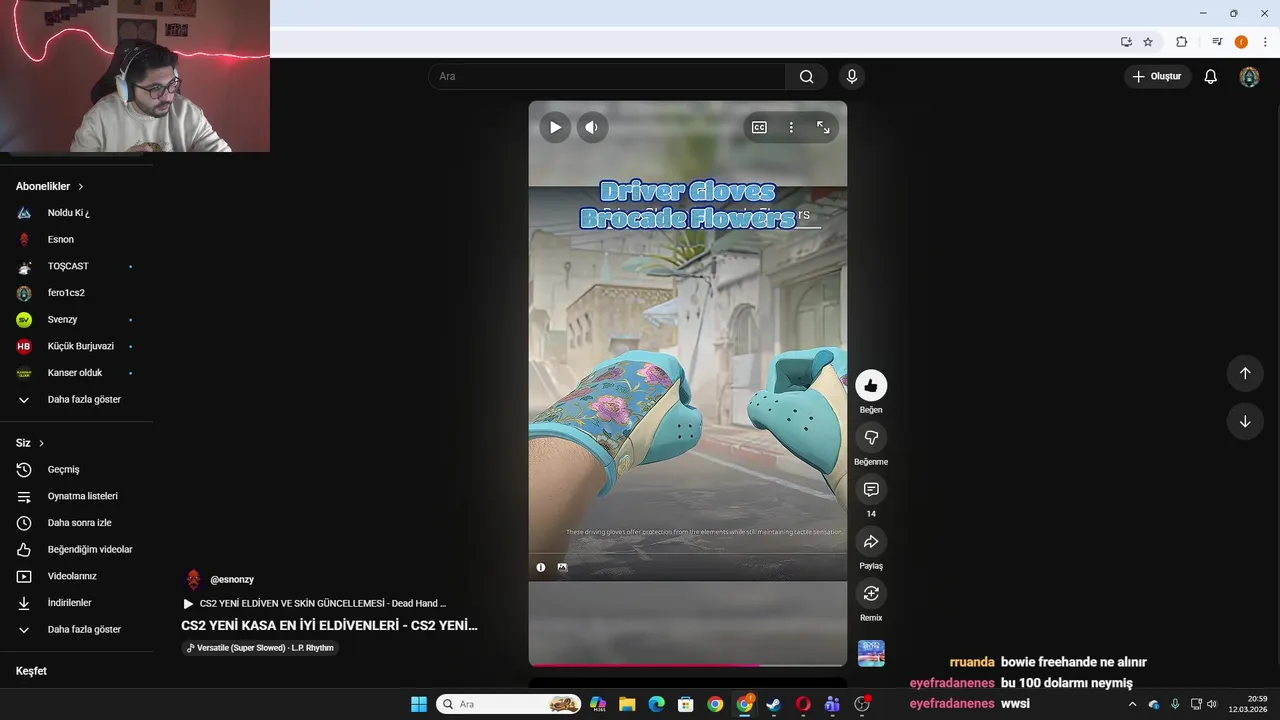
Task: Mute the Shorts video volume
Action: tap(592, 127)
